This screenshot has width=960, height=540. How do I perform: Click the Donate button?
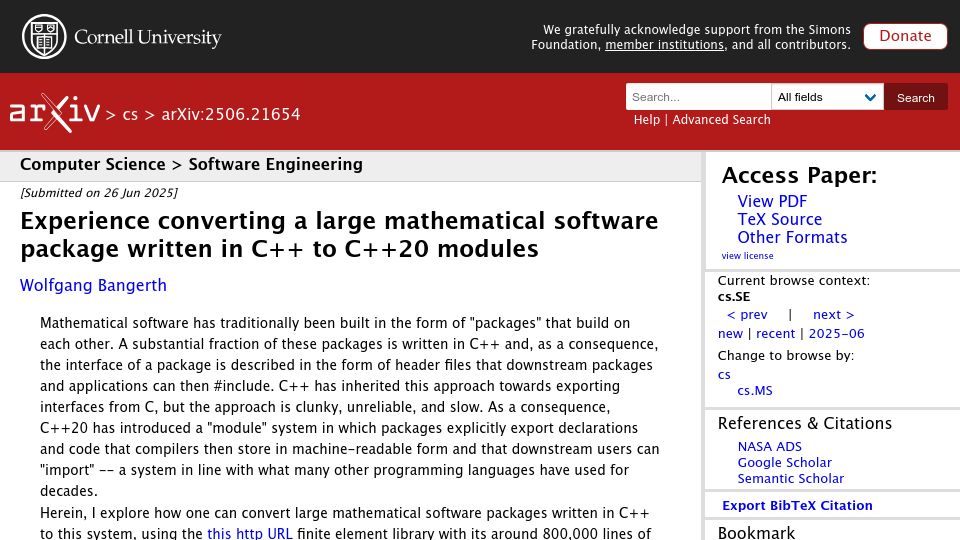pyautogui.click(x=905, y=36)
